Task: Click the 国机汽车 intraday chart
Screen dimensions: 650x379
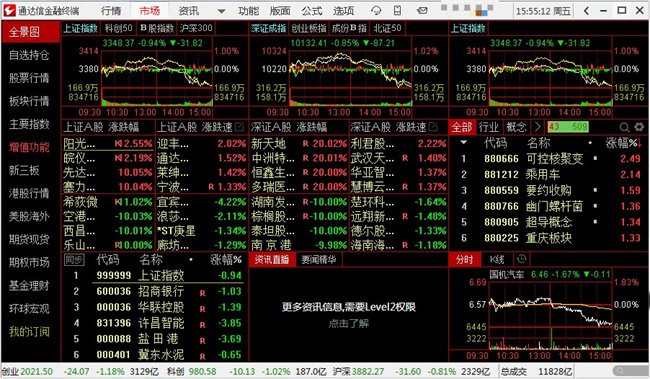Action: coord(550,315)
